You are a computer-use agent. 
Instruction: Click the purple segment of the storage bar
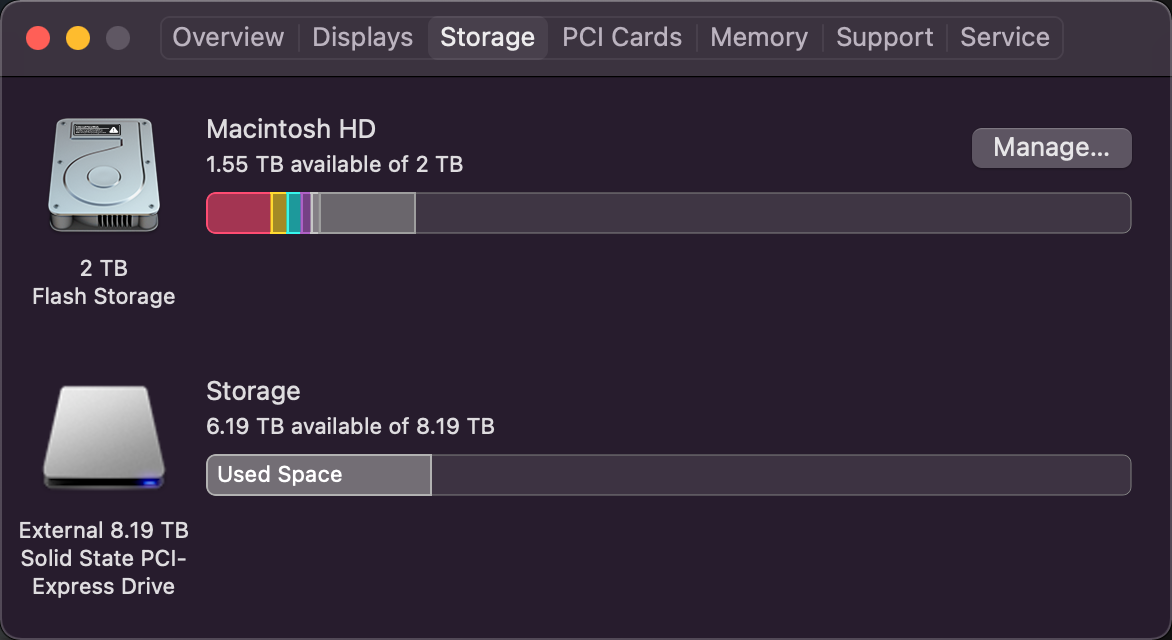tap(306, 213)
